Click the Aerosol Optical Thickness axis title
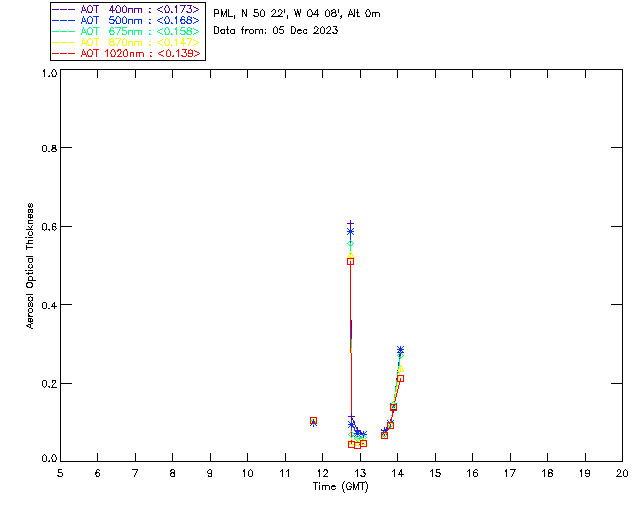The image size is (640, 512). 30,266
